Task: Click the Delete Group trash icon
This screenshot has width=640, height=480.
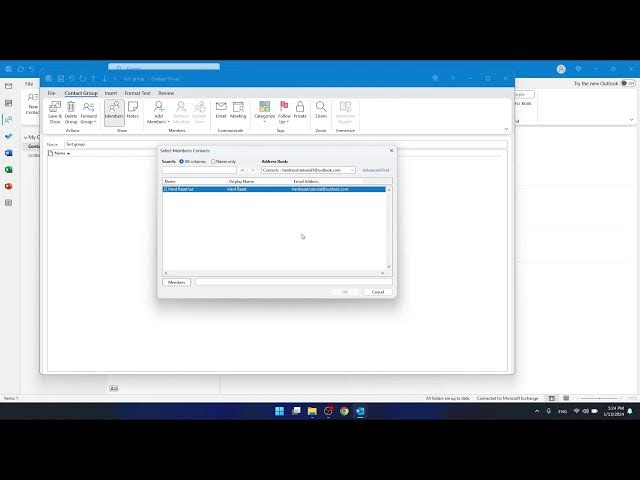Action: 71,113
